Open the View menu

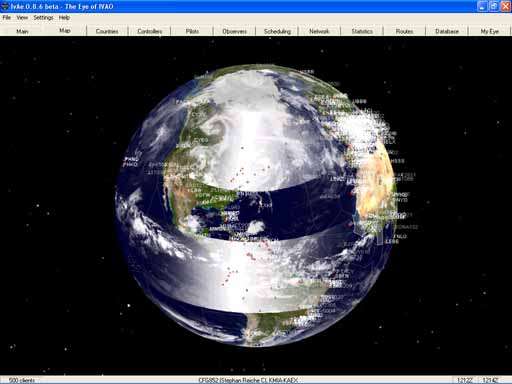[22, 18]
